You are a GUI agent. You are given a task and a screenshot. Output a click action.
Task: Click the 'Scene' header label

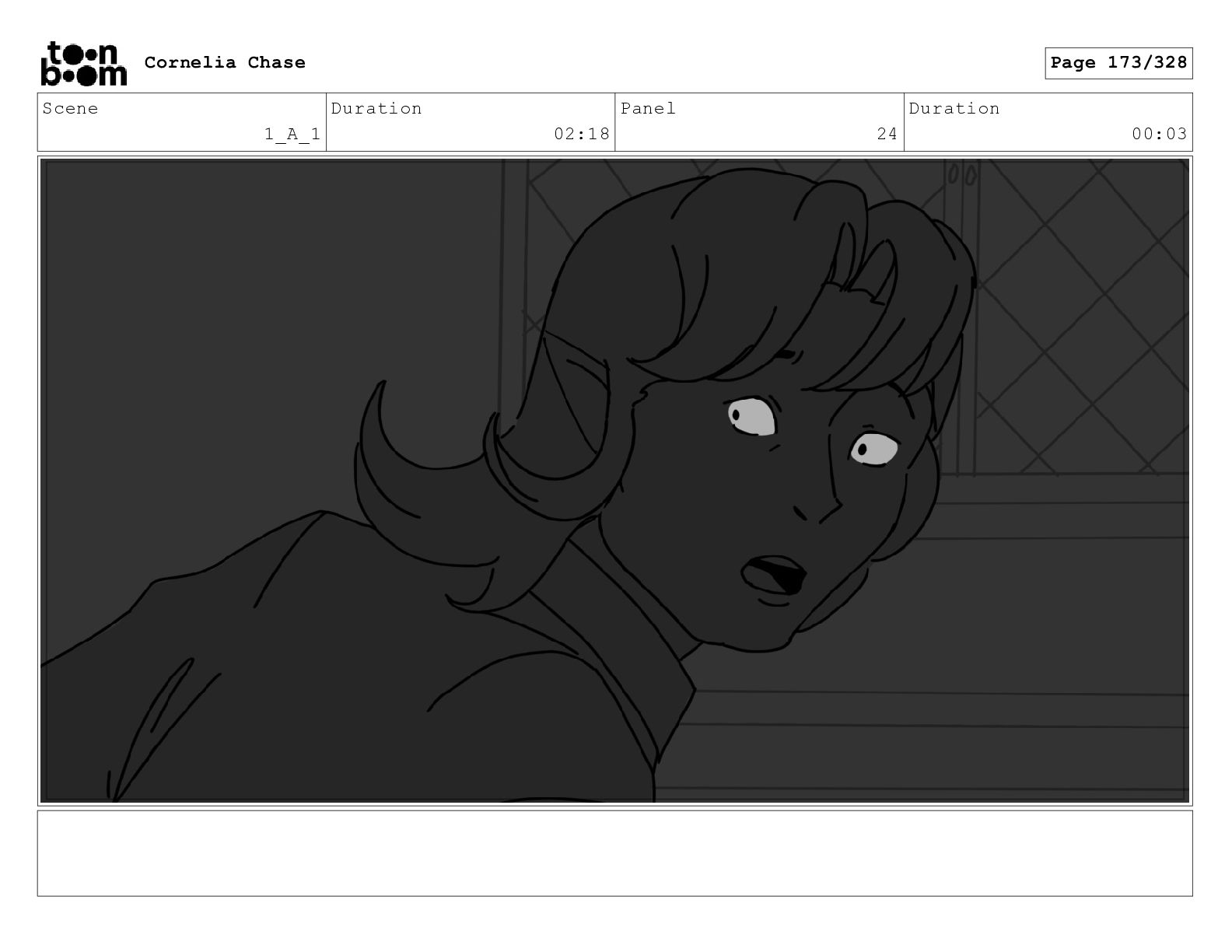[71, 108]
